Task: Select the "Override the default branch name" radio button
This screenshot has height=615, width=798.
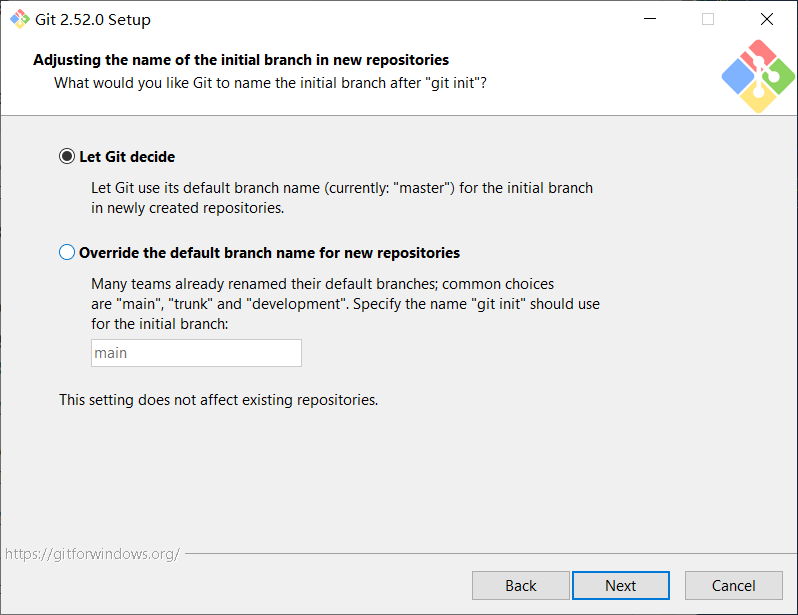Action: pyautogui.click(x=67, y=253)
